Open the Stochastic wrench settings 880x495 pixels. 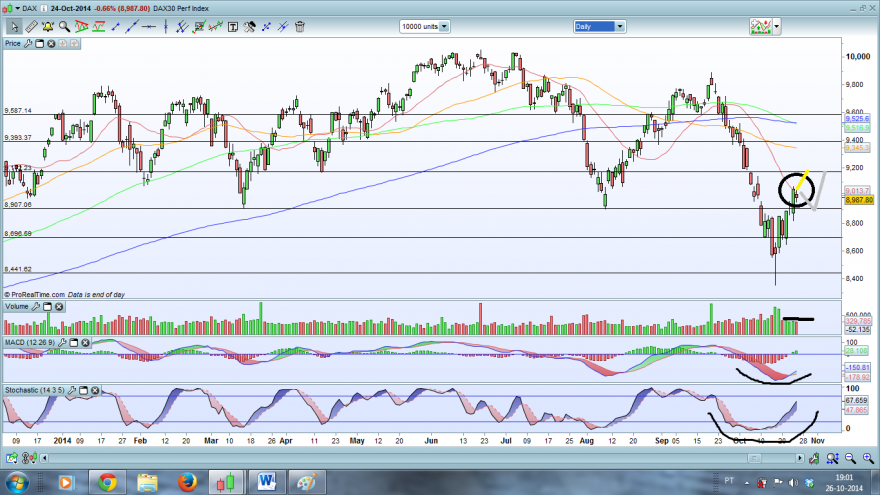coord(72,390)
